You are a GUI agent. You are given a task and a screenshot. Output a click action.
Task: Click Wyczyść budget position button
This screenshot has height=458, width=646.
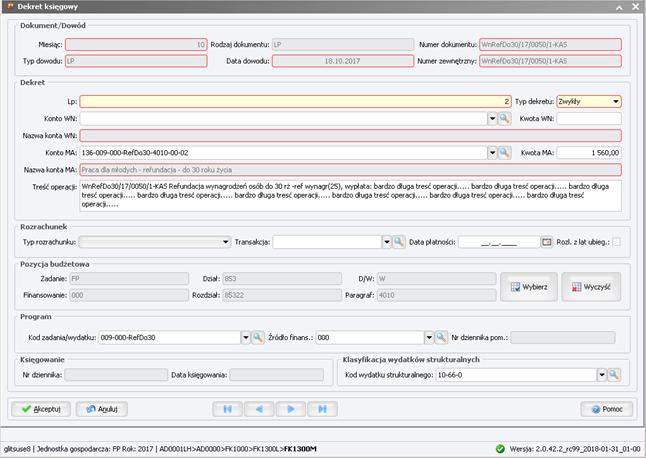pos(591,287)
